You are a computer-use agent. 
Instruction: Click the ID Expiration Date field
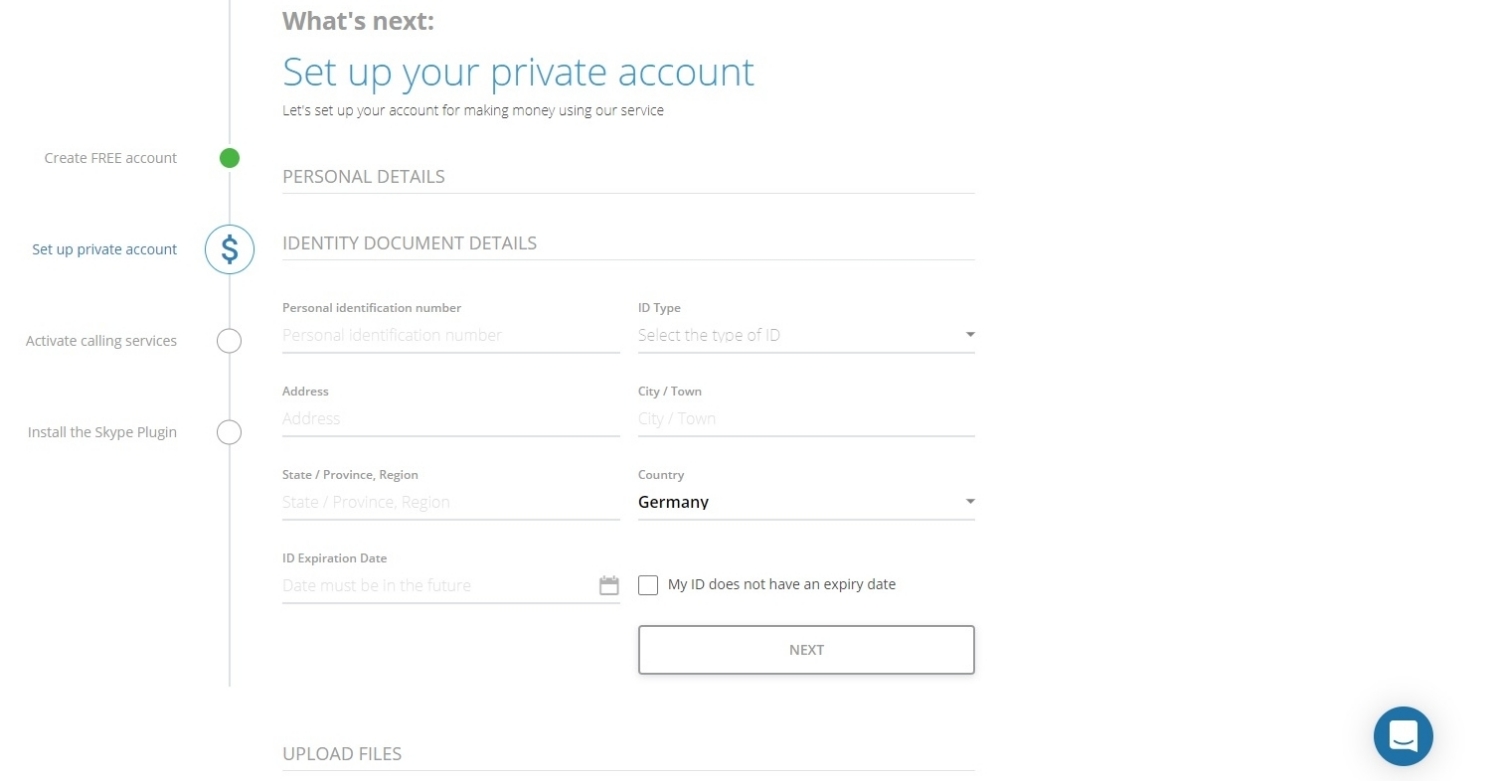[438, 585]
